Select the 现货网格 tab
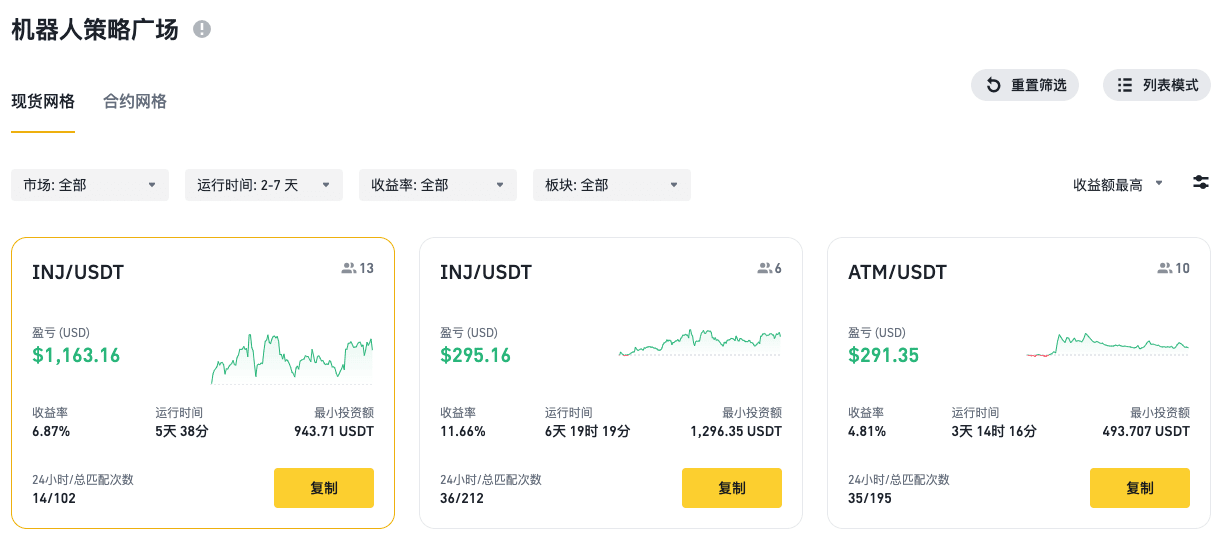The width and height of the screenshot is (1225, 540). 43,101
